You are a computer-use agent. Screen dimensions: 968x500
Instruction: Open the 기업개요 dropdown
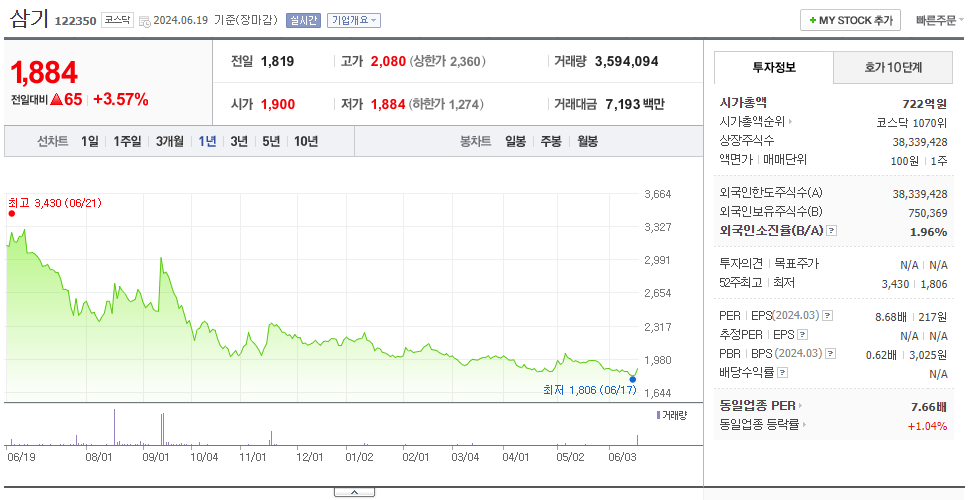(x=354, y=20)
